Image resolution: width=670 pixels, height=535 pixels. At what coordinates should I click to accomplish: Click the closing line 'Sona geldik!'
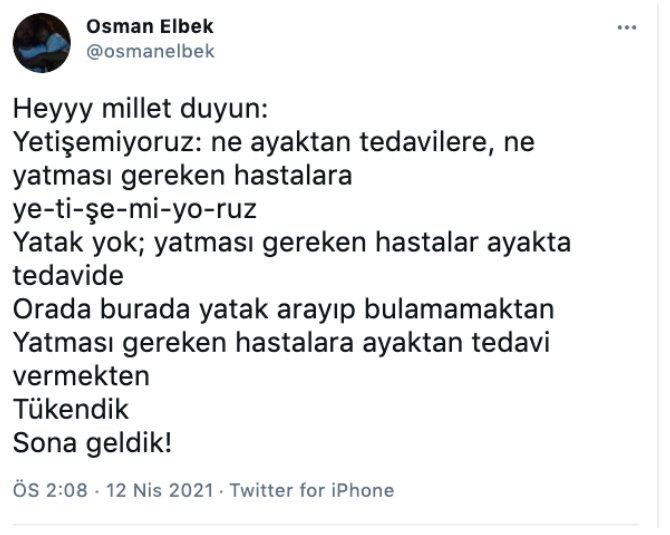[x=92, y=445]
